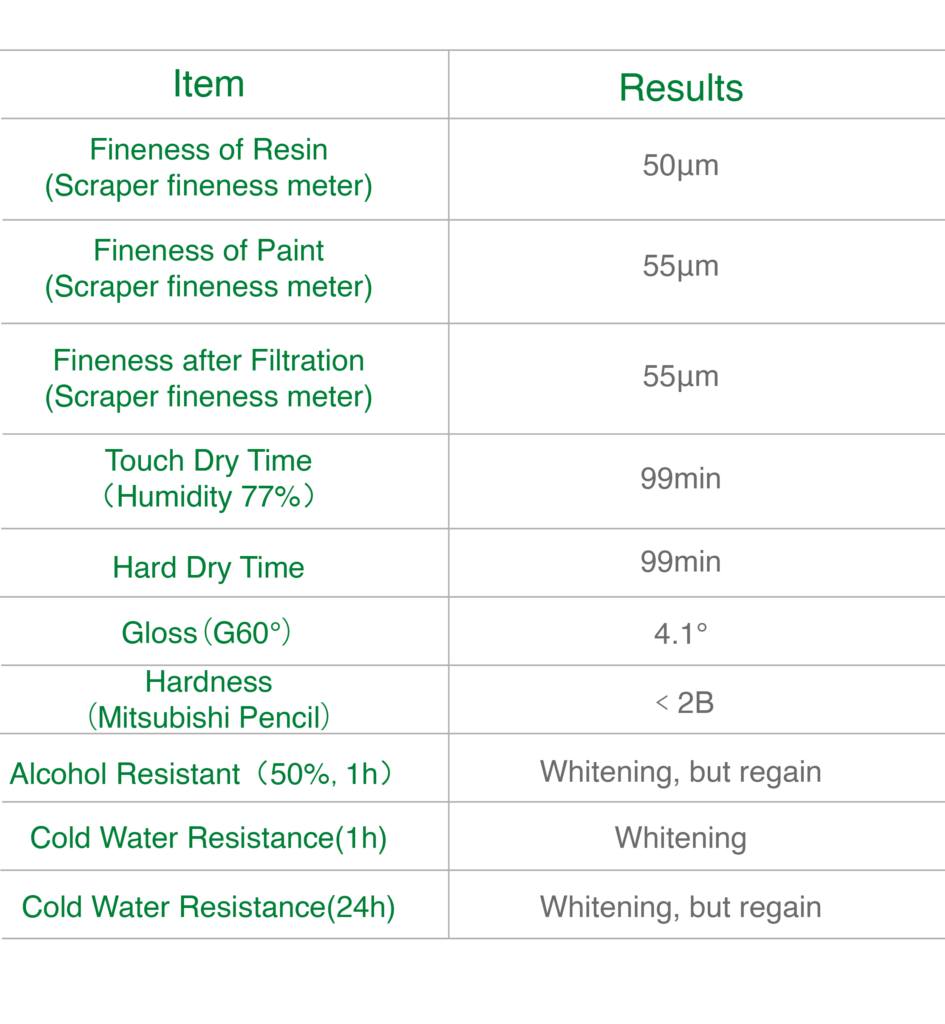Viewport: 945px width, 1024px height.
Task: Click the Whitening result for 1h water
Action: point(681,839)
